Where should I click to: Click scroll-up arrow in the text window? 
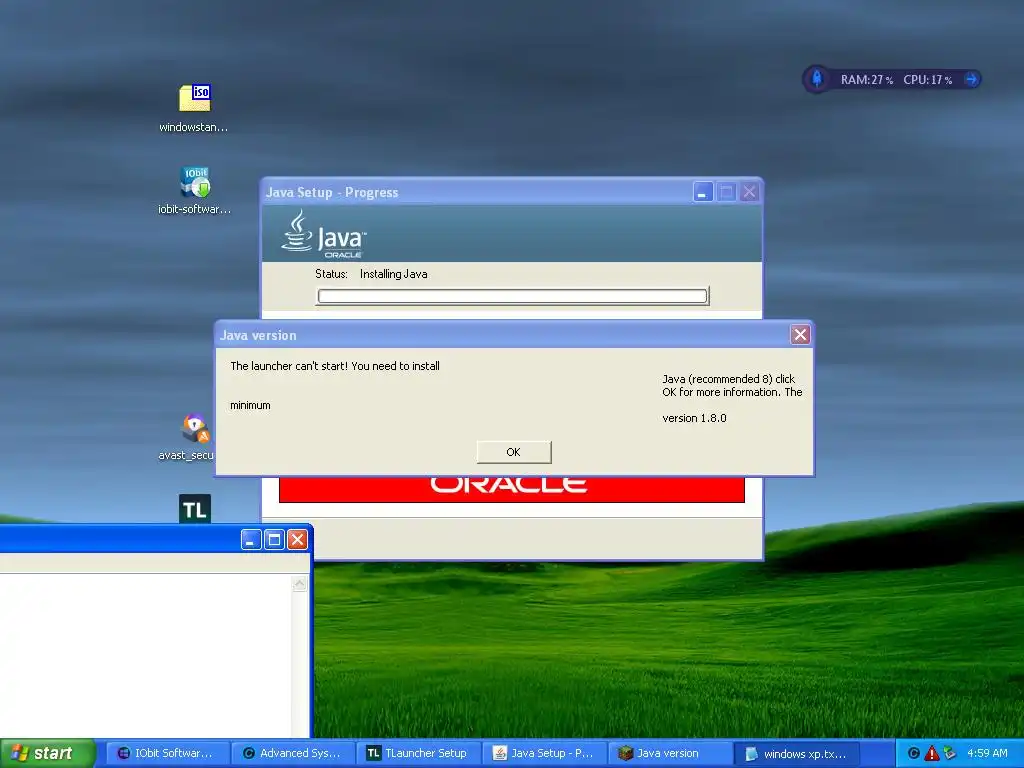[x=300, y=584]
